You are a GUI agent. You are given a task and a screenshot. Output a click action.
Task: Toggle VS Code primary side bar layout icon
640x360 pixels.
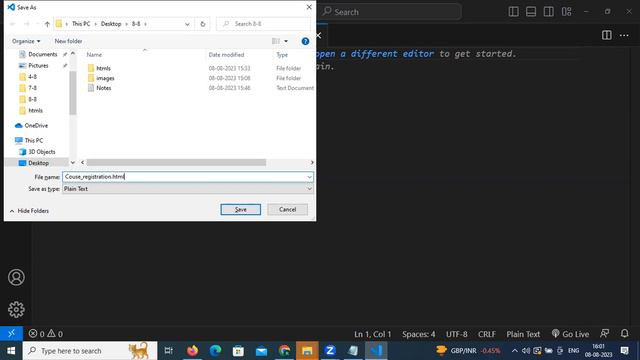pos(513,11)
